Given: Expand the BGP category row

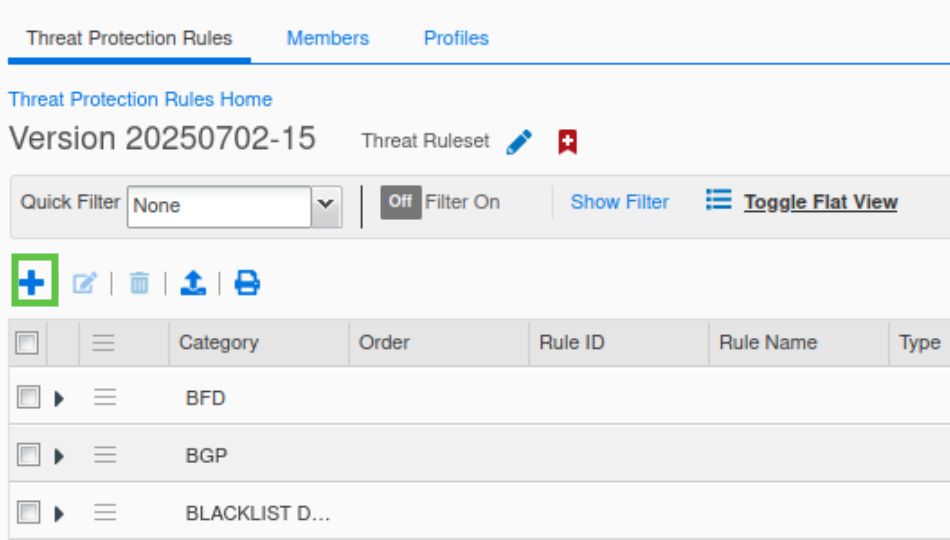Looking at the screenshot, I should (x=59, y=456).
